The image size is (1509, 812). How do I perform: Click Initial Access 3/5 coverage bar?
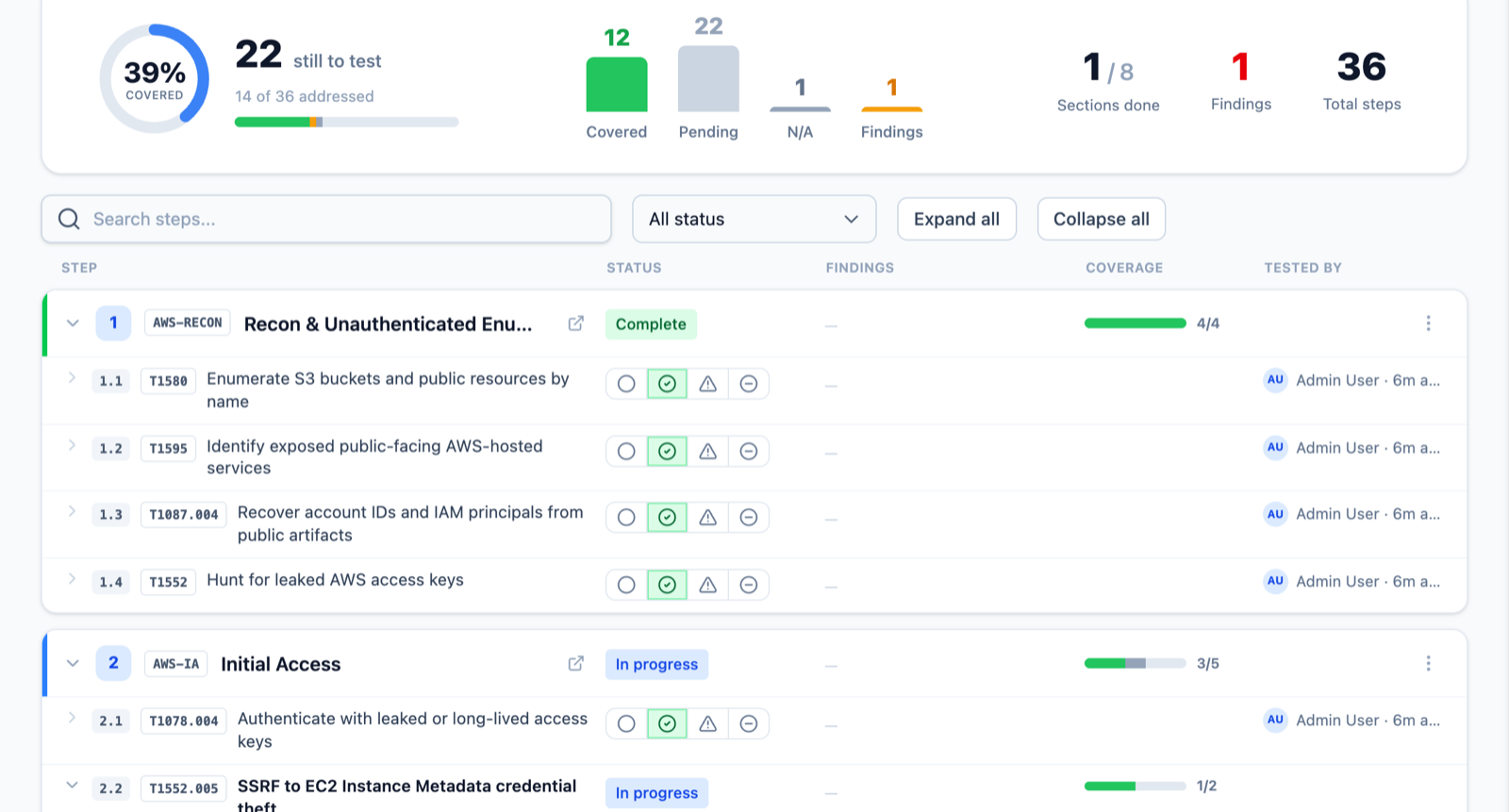(1135, 664)
